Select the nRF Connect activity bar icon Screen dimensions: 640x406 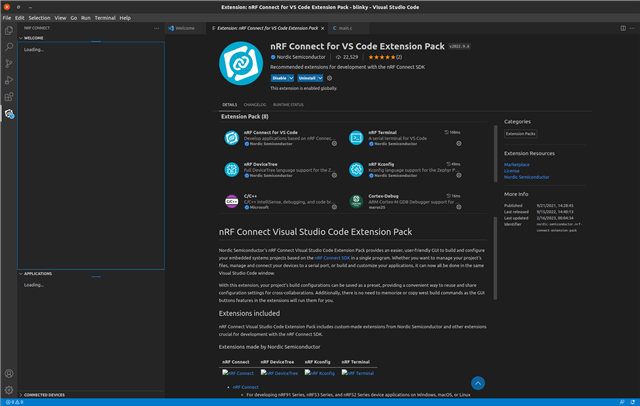(9, 114)
